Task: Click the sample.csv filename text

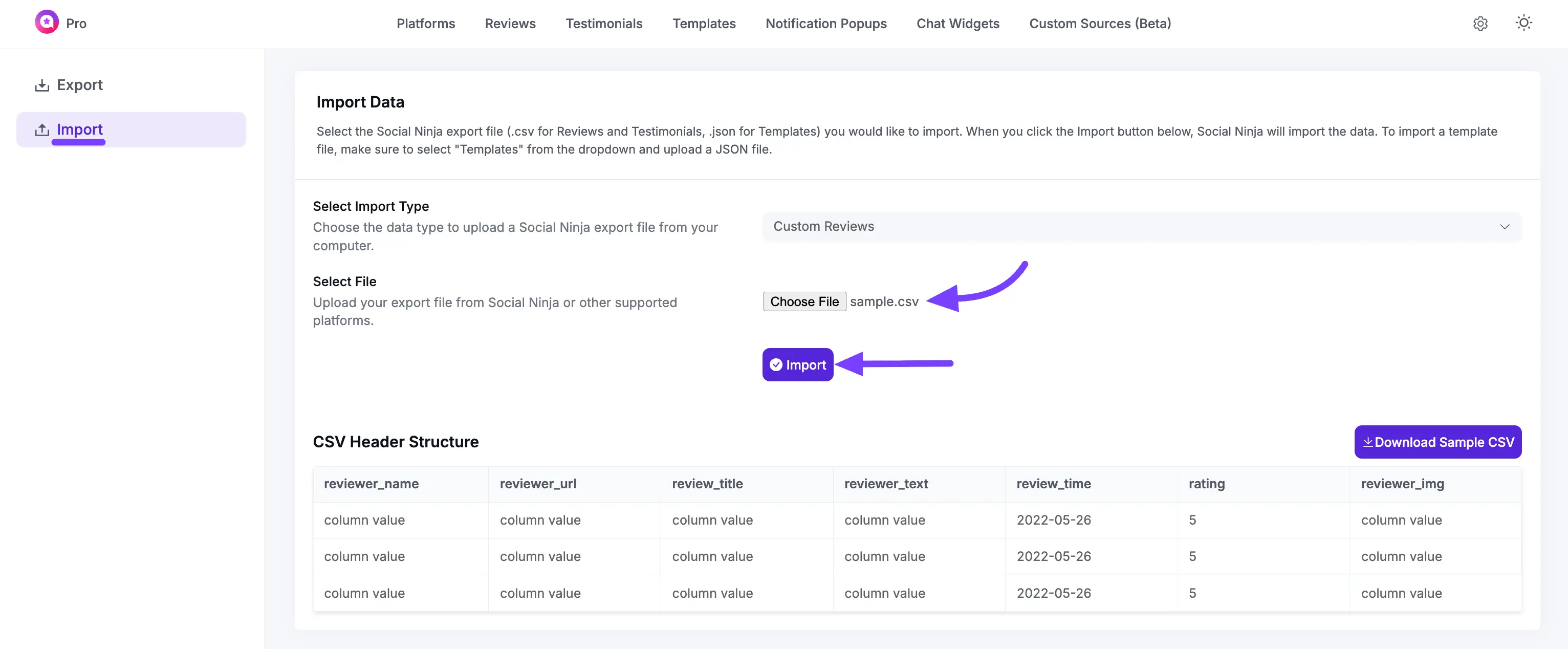Action: pos(884,301)
